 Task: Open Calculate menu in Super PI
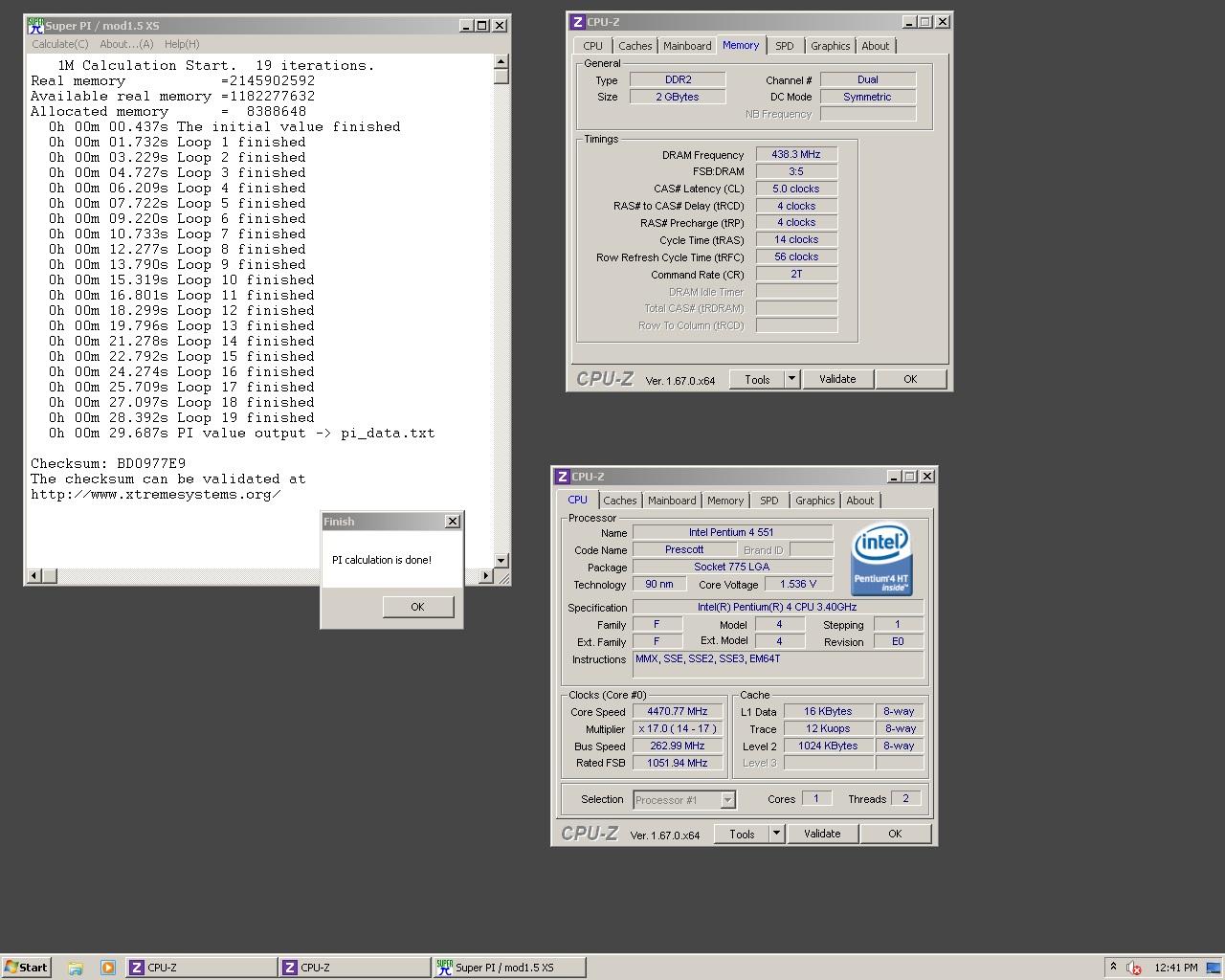pos(59,44)
